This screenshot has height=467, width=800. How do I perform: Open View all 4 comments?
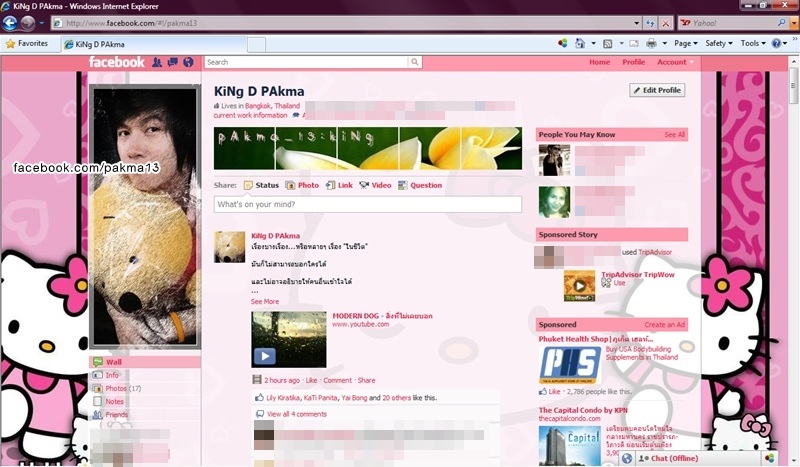coord(296,414)
